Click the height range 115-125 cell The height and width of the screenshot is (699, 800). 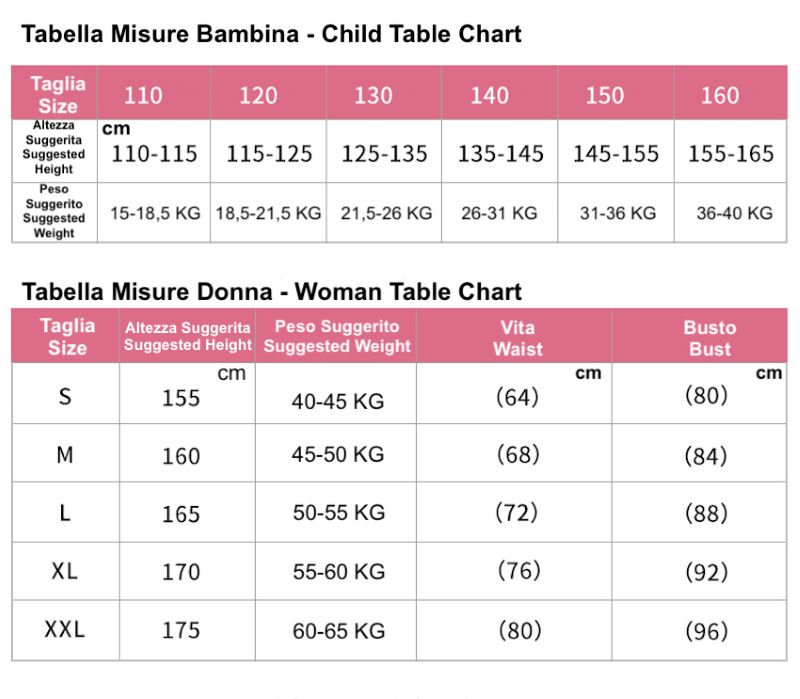[x=269, y=154]
